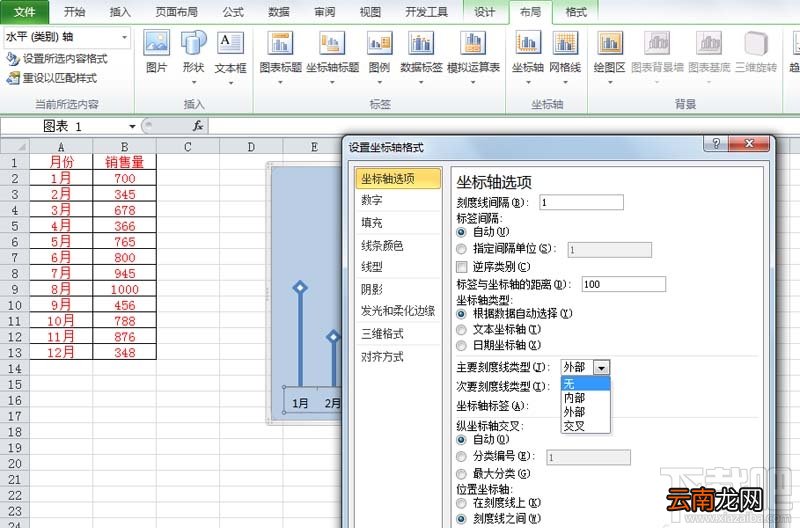800x528 pixels.
Task: Select 日期坐标轴 radio button
Action: tap(461, 345)
